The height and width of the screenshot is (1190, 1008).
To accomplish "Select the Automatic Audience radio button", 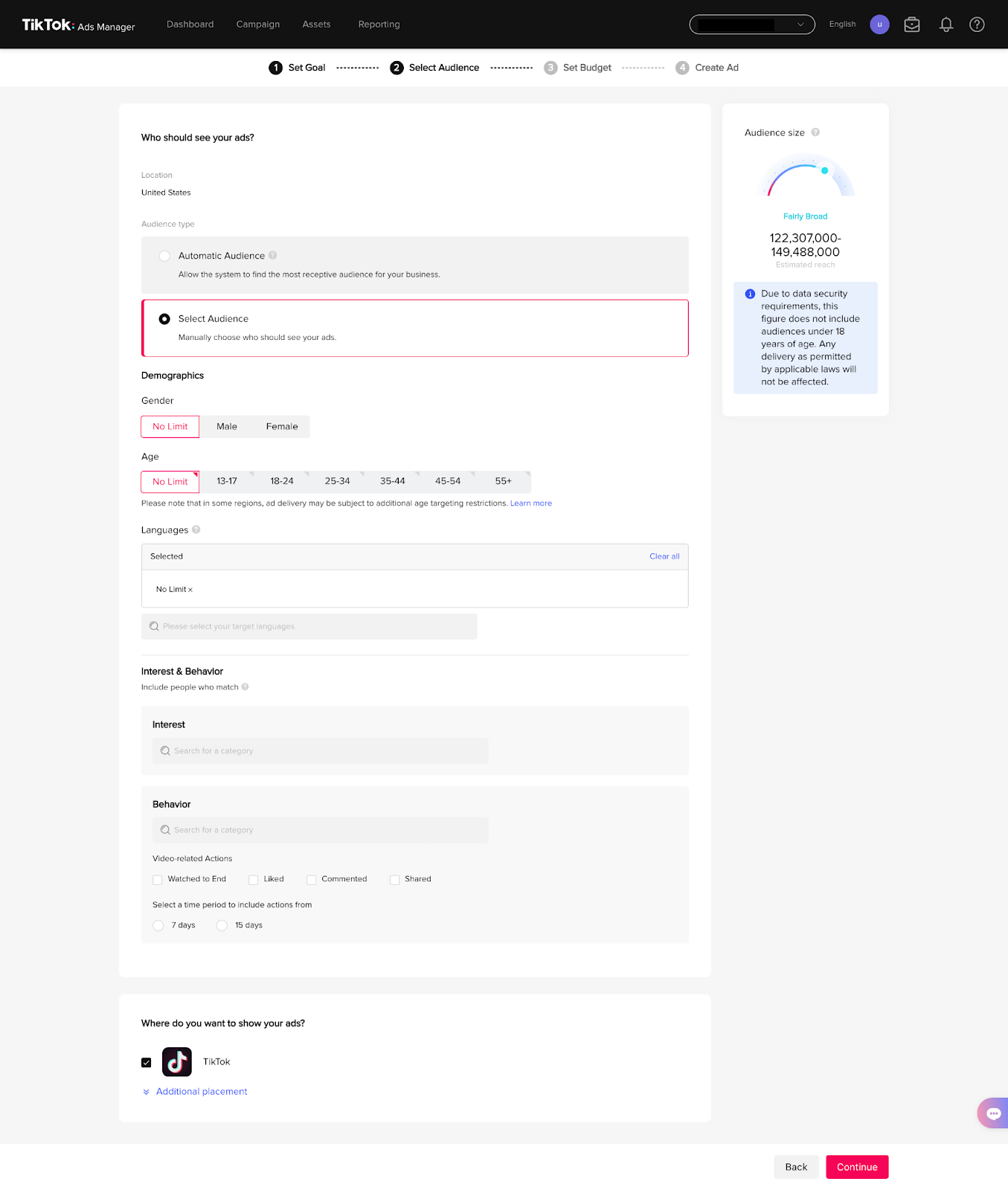I will point(164,256).
